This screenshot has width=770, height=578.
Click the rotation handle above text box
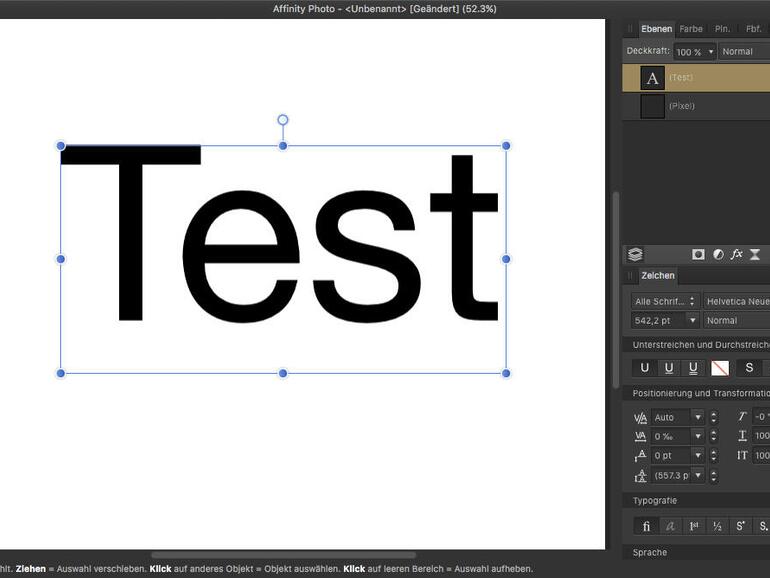[x=283, y=120]
